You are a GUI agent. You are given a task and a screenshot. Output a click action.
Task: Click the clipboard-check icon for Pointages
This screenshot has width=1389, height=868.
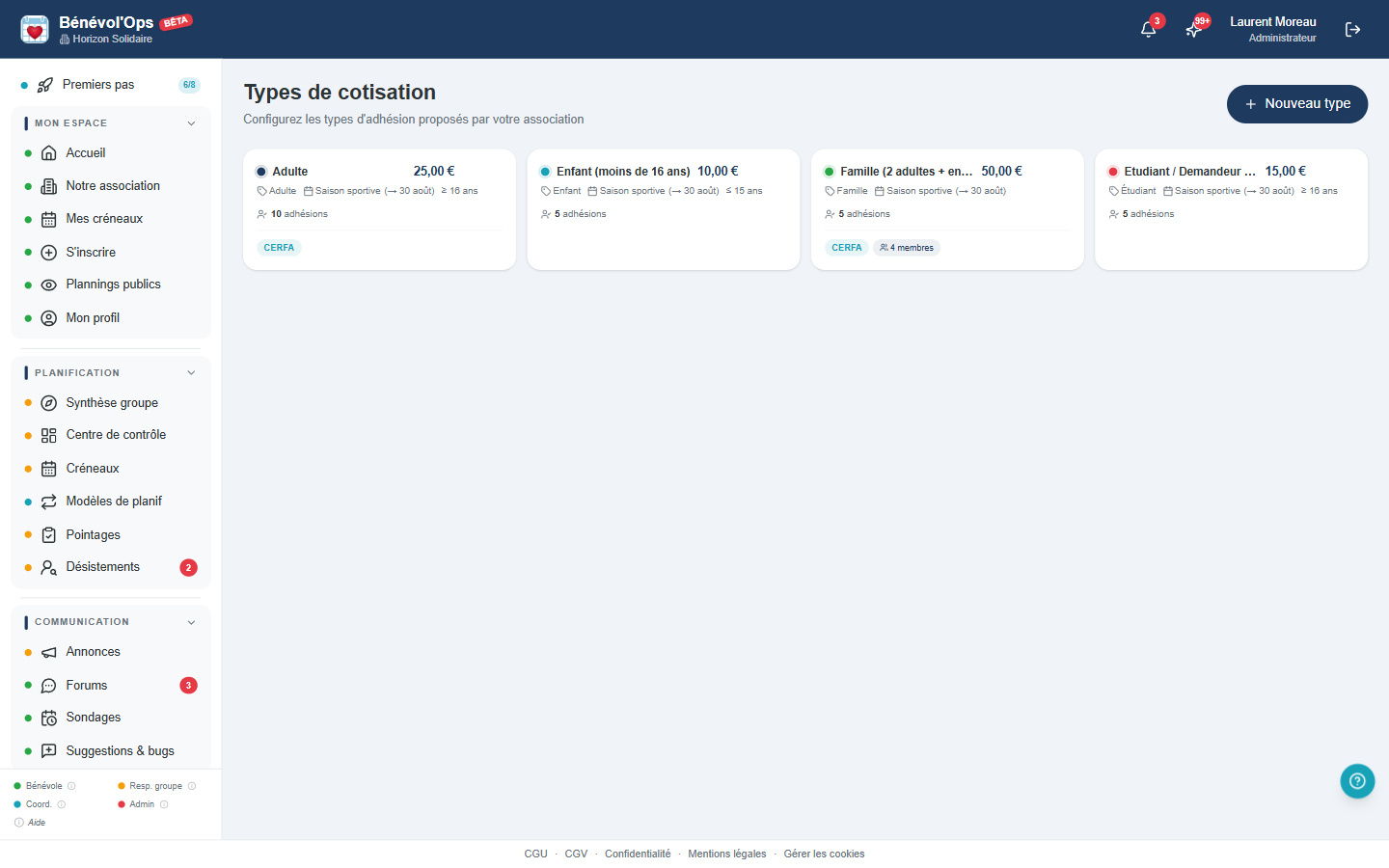click(49, 535)
